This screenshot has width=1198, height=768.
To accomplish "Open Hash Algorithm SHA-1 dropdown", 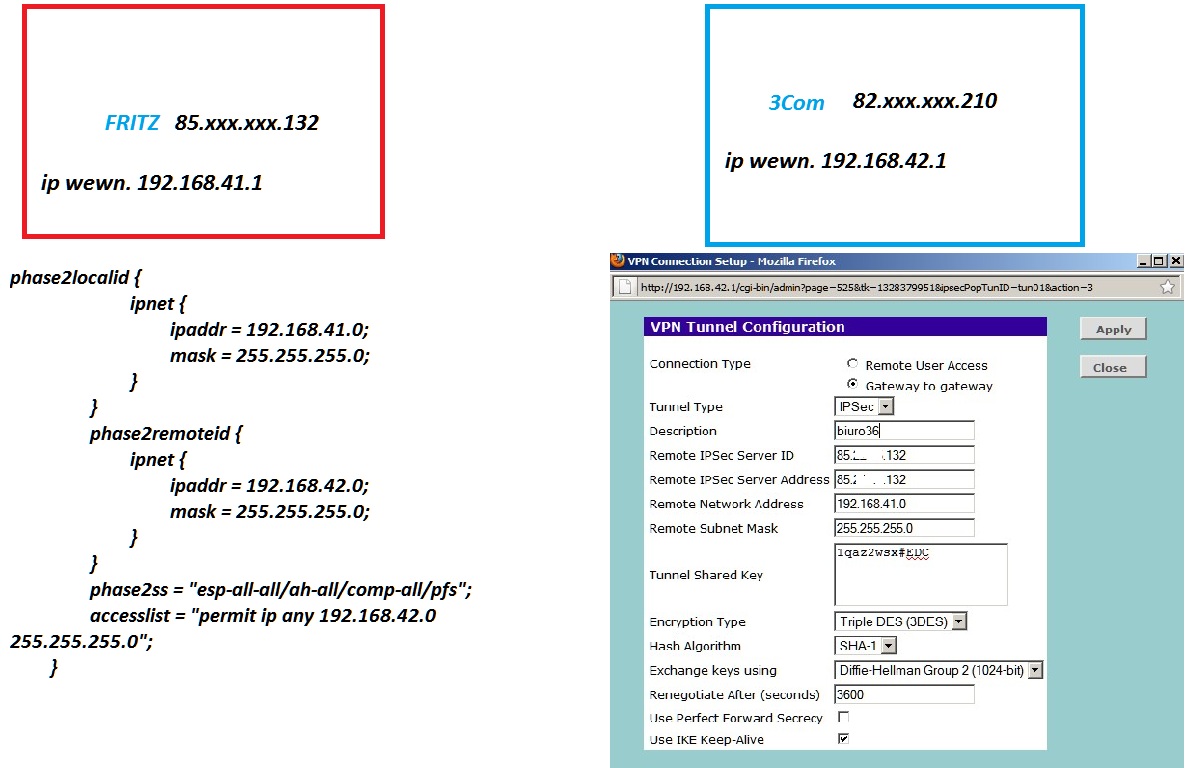I will [888, 646].
